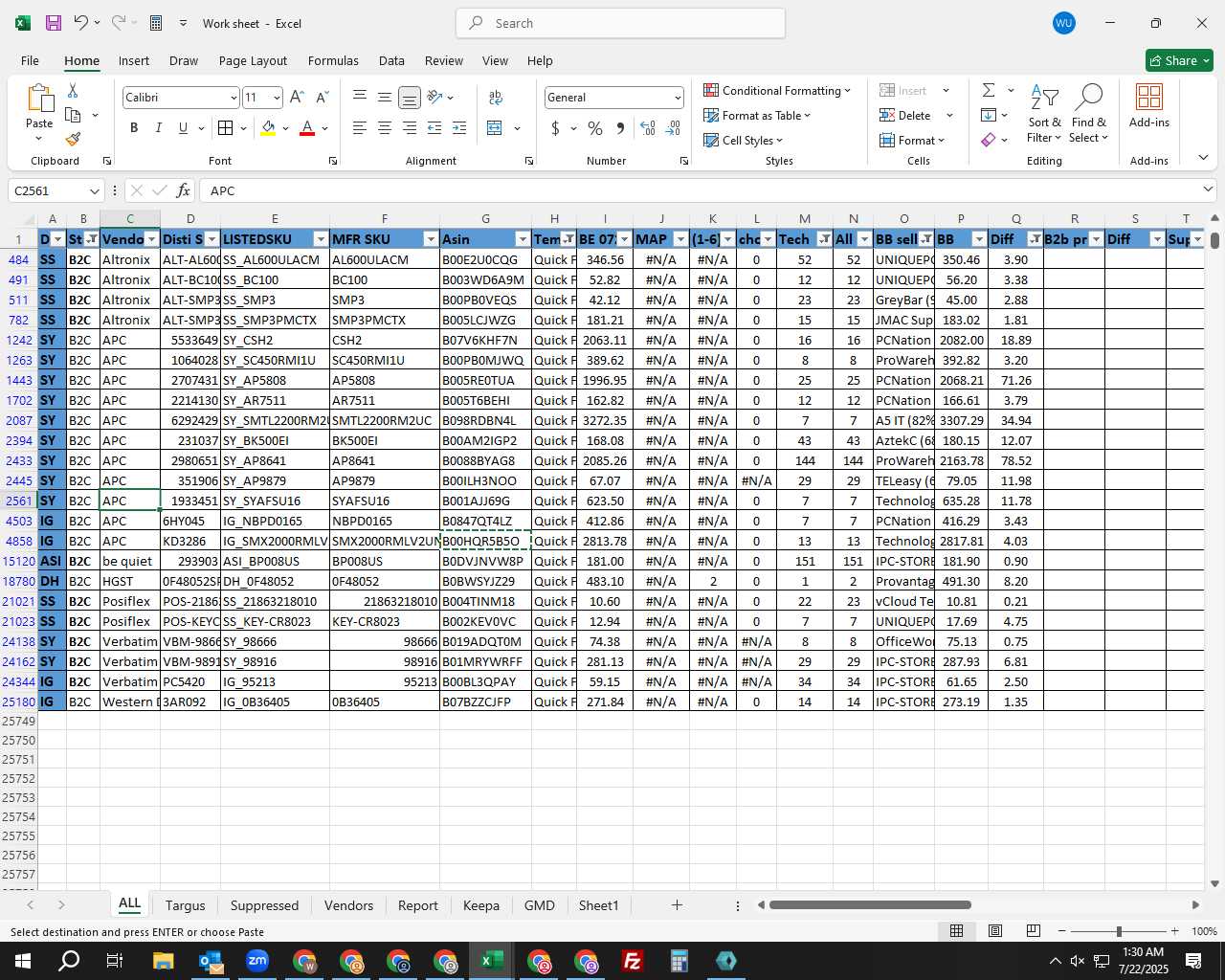Switch to Page Break Preview icon
The height and width of the screenshot is (980, 1225).
point(1033,931)
